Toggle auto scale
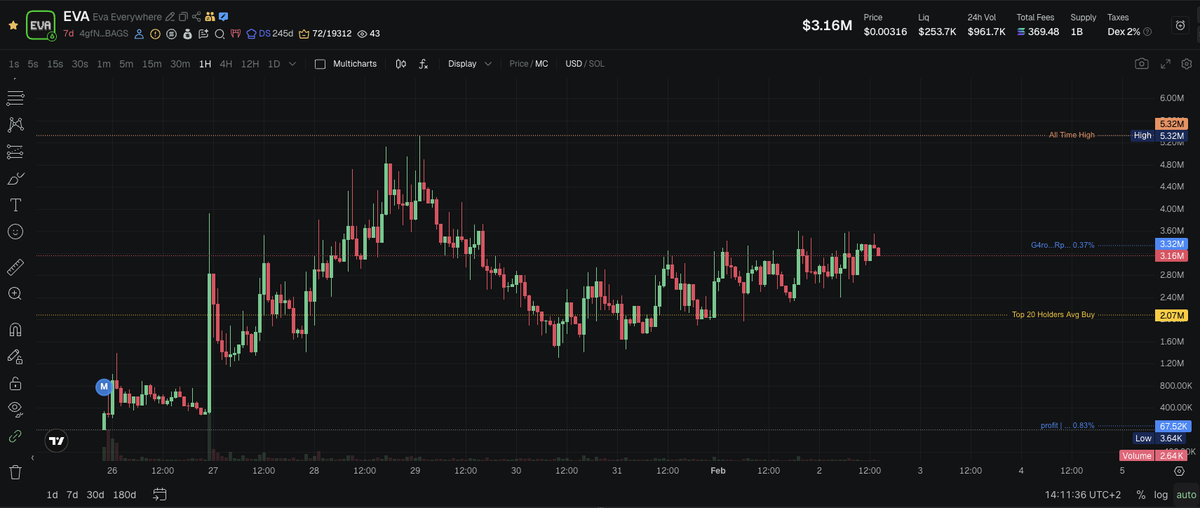The height and width of the screenshot is (508, 1200). click(x=1185, y=495)
